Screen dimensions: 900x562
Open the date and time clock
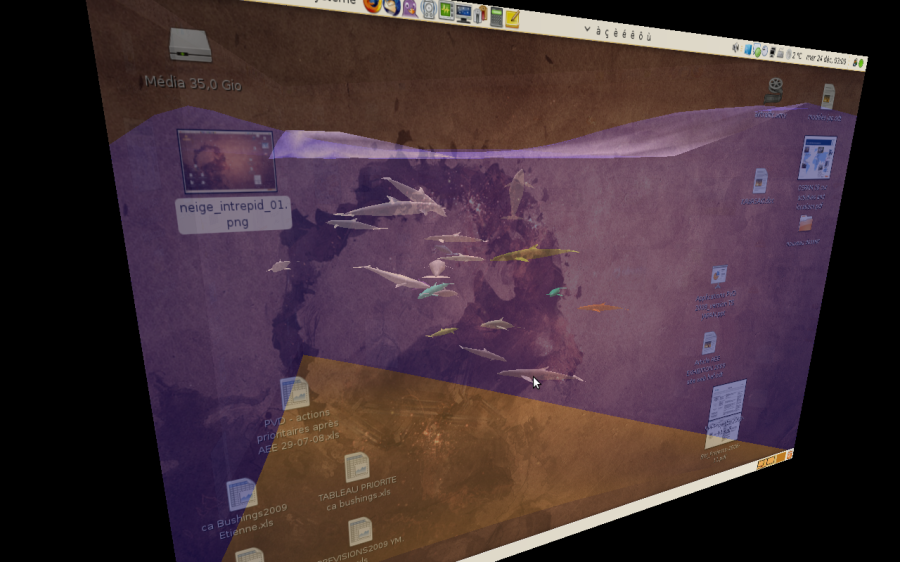826,59
